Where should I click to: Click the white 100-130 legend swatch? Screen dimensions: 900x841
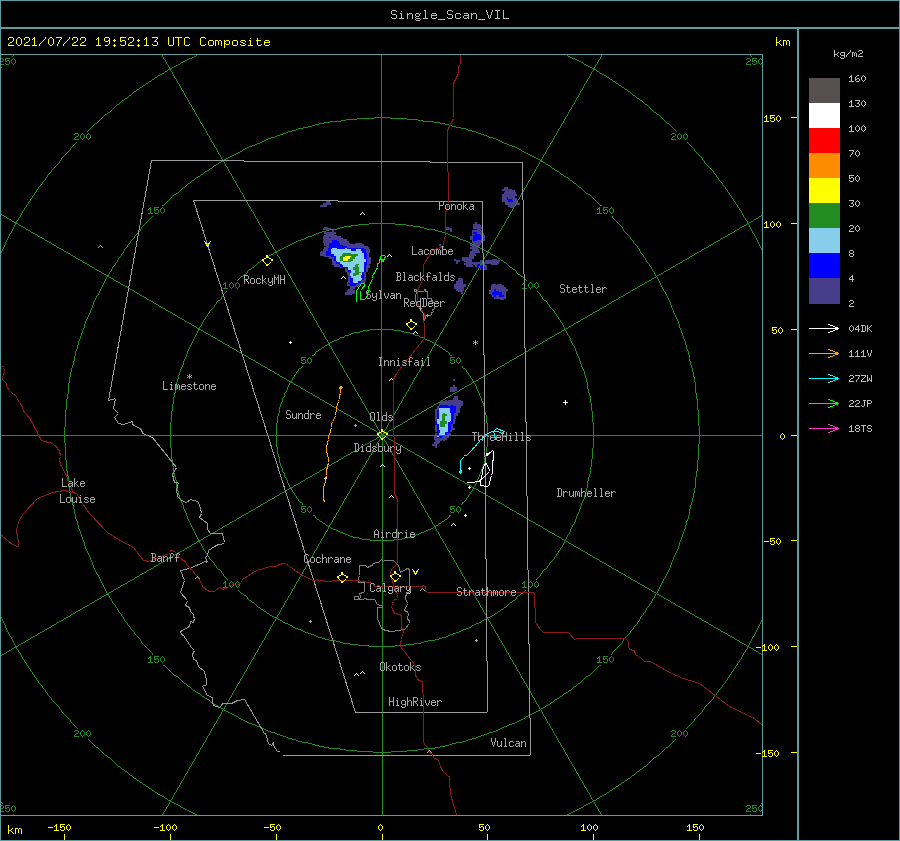click(x=824, y=115)
